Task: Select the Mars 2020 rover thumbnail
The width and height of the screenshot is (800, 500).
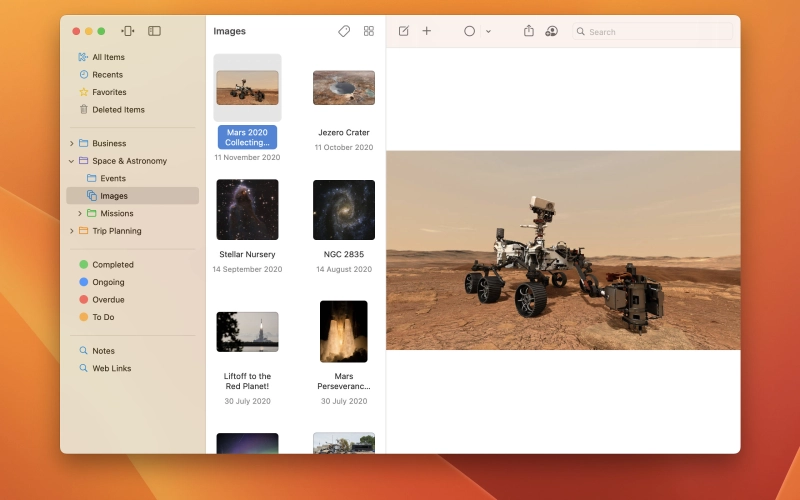Action: pyautogui.click(x=247, y=88)
